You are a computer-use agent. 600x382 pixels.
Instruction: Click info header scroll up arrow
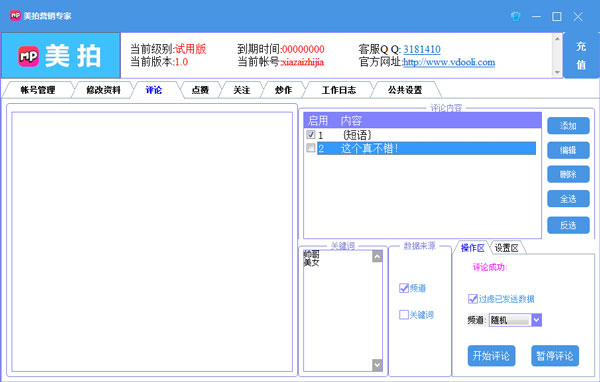tap(557, 39)
